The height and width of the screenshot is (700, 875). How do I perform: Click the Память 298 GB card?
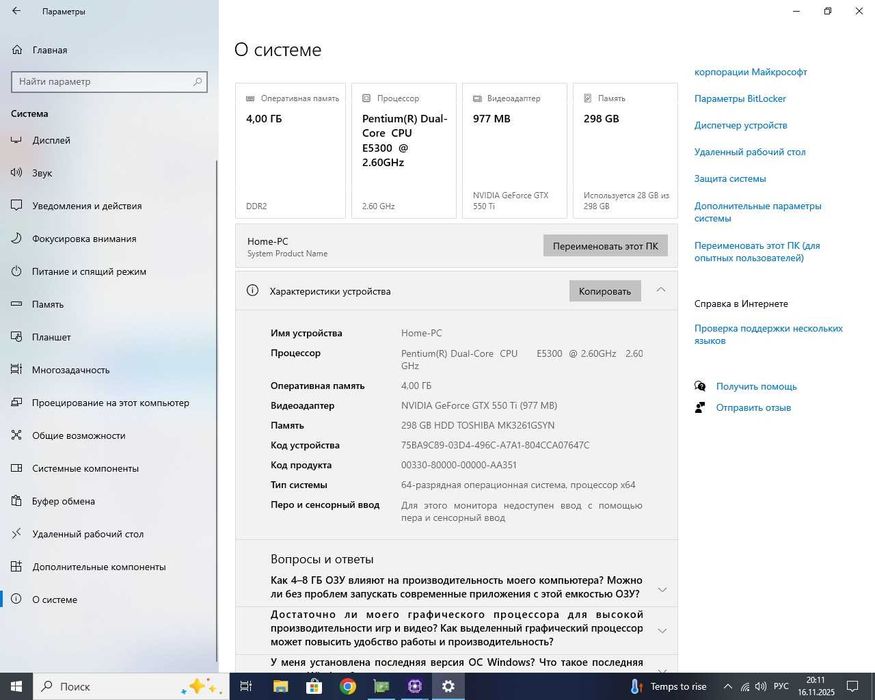pos(626,151)
